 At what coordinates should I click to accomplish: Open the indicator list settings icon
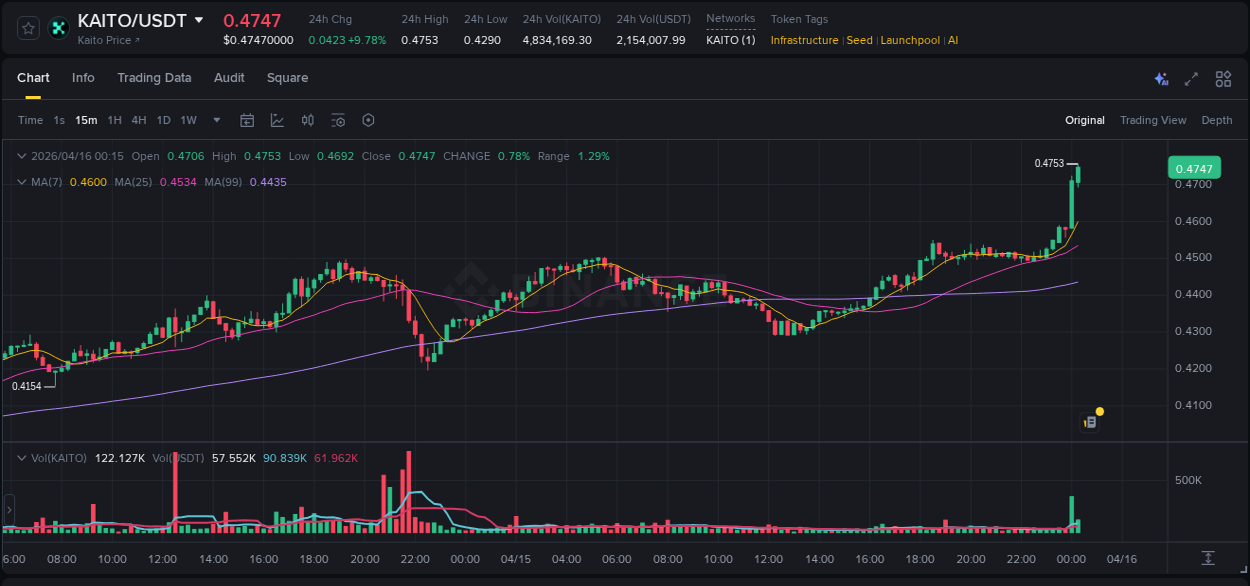[x=338, y=120]
